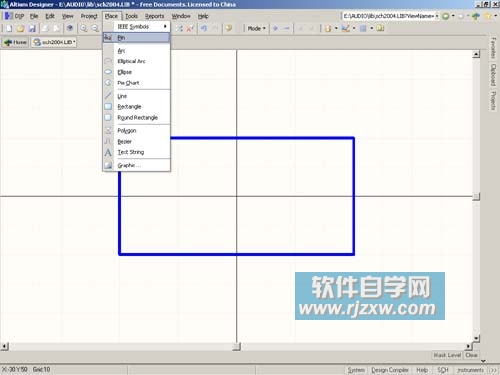Open the Mode dropdown
The height and width of the screenshot is (375, 500).
256,28
